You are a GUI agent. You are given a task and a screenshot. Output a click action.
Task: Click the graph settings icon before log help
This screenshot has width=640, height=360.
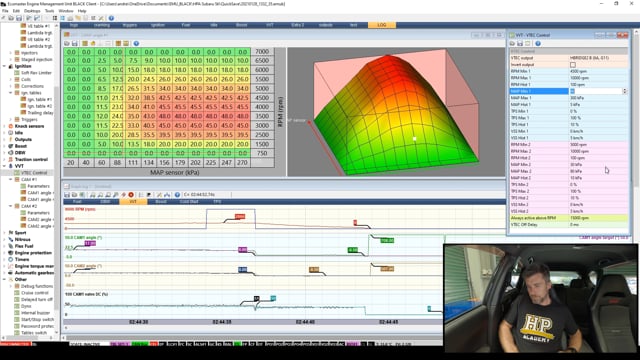point(167,195)
